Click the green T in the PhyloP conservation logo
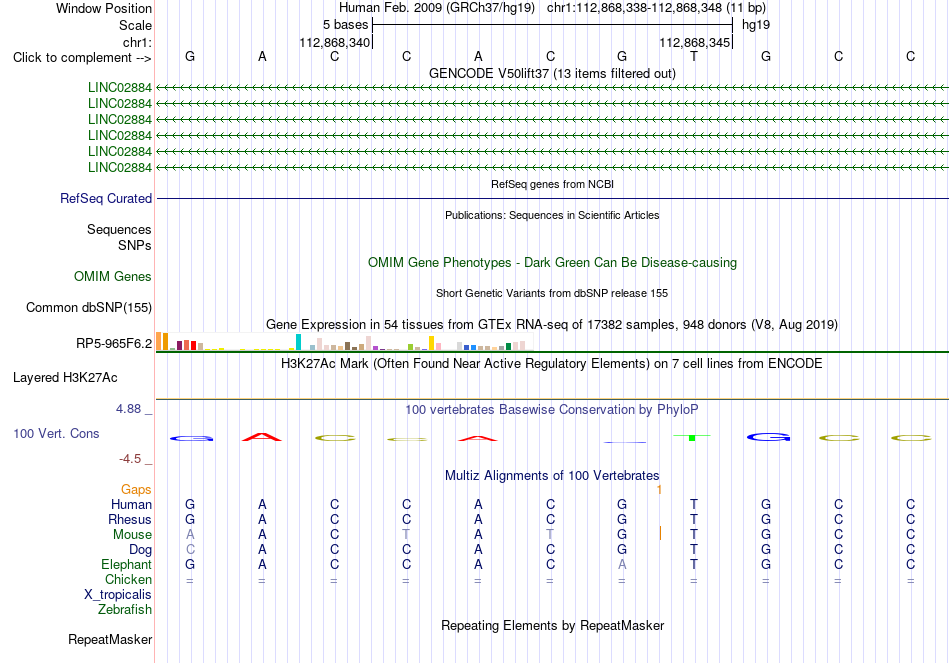The image size is (950, 663). point(692,437)
